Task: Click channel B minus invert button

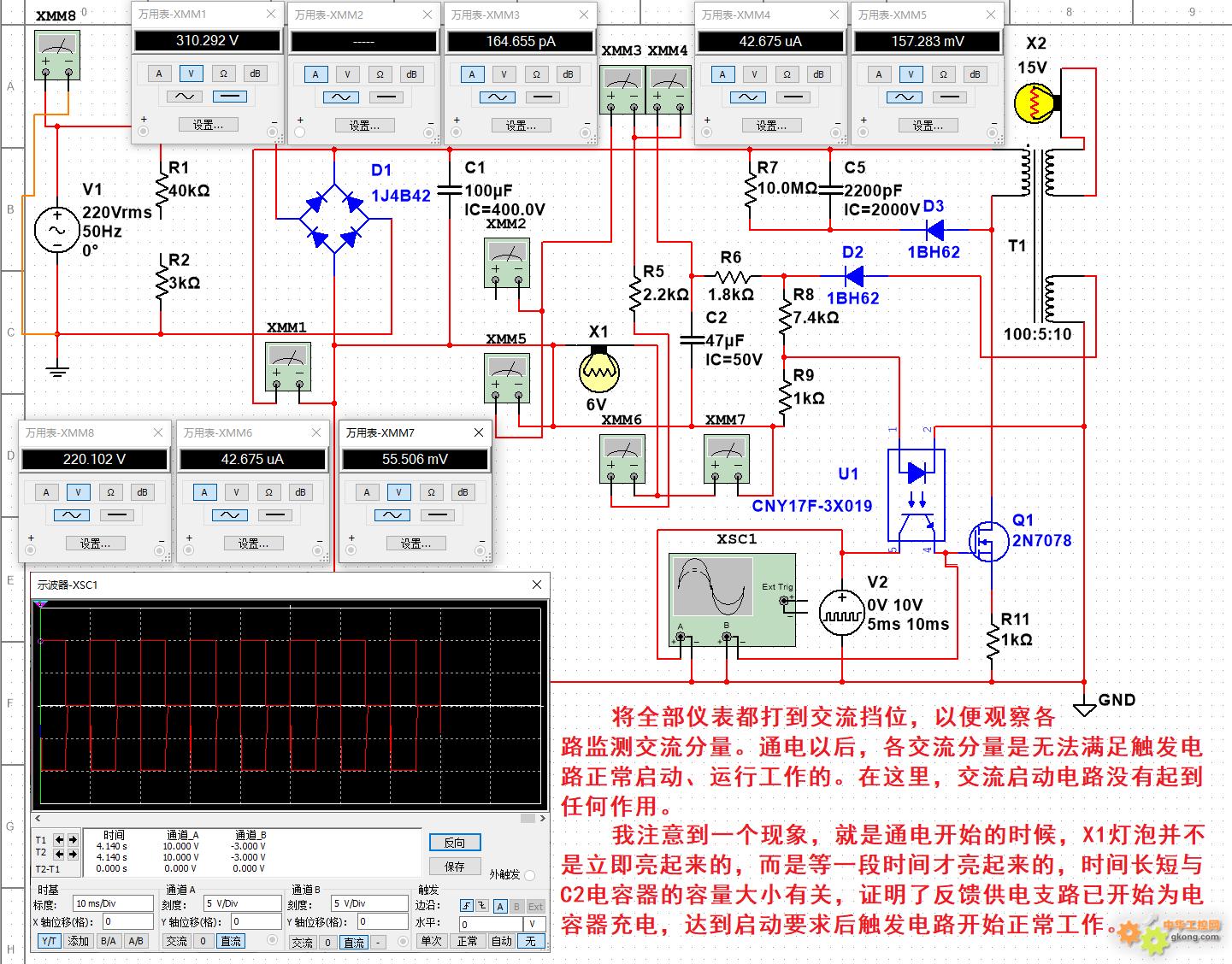Action: click(x=378, y=942)
